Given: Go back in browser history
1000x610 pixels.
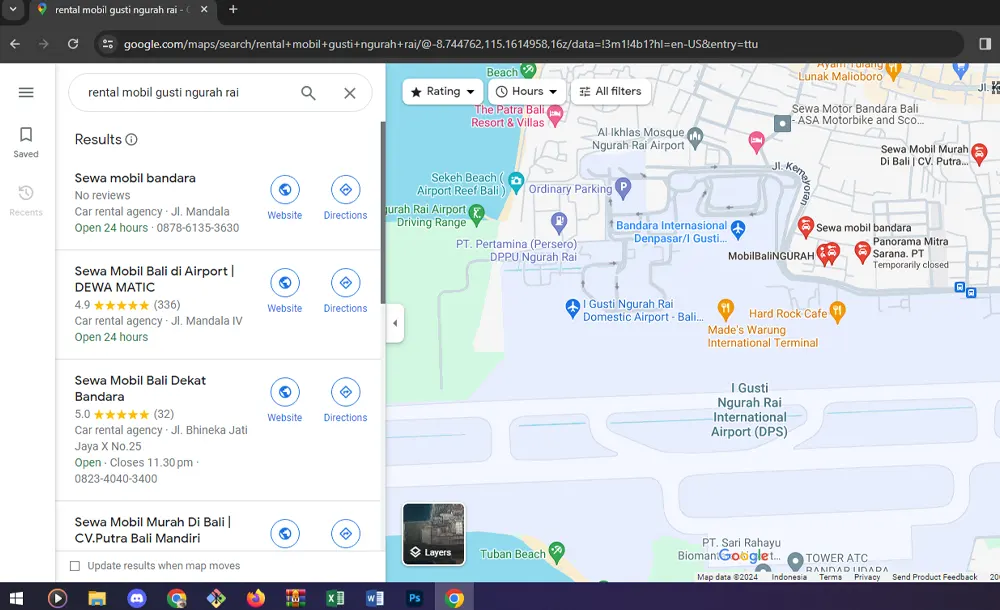Looking at the screenshot, I should point(15,44).
